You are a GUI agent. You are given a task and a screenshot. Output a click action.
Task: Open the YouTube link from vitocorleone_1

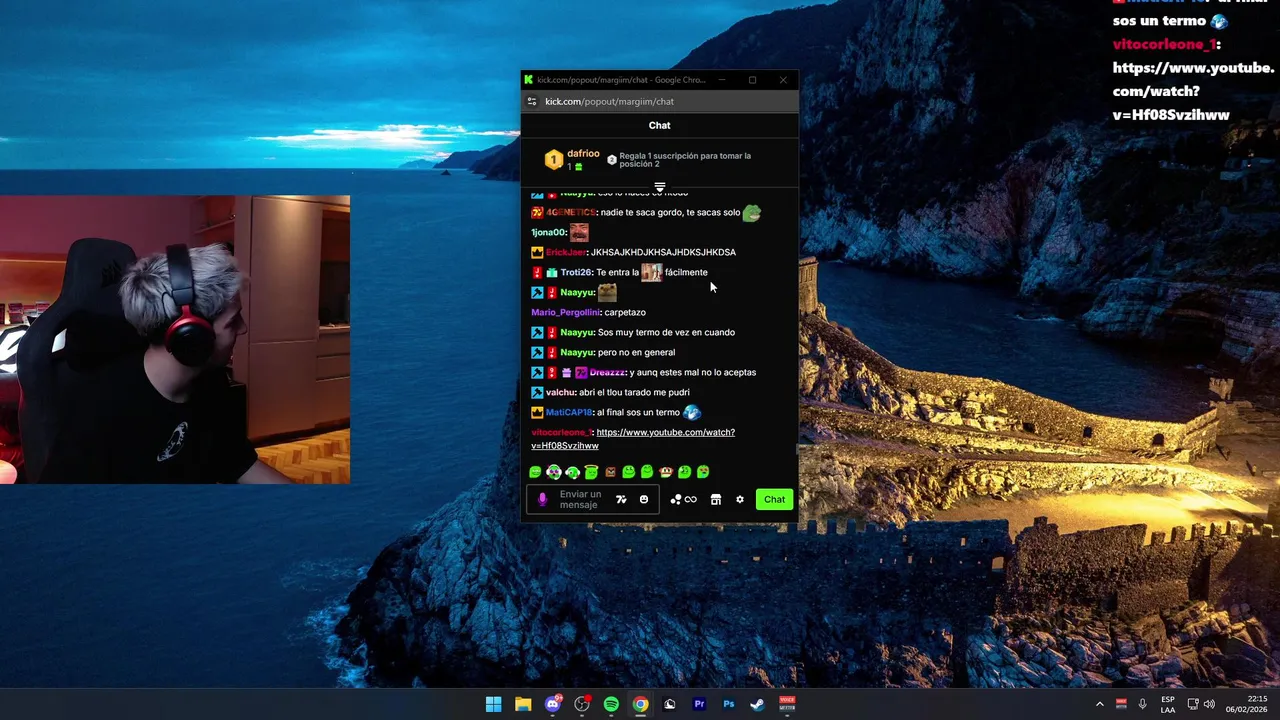(x=633, y=439)
